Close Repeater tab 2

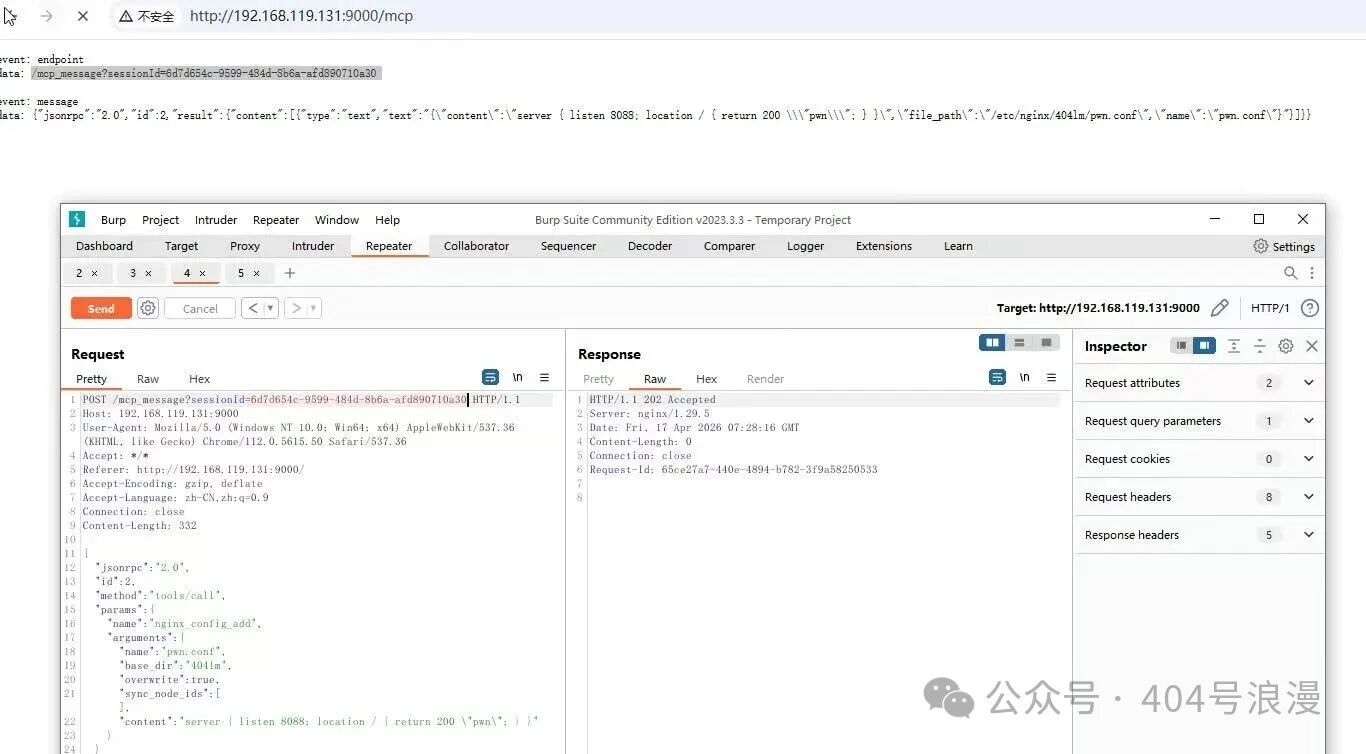[x=94, y=273]
